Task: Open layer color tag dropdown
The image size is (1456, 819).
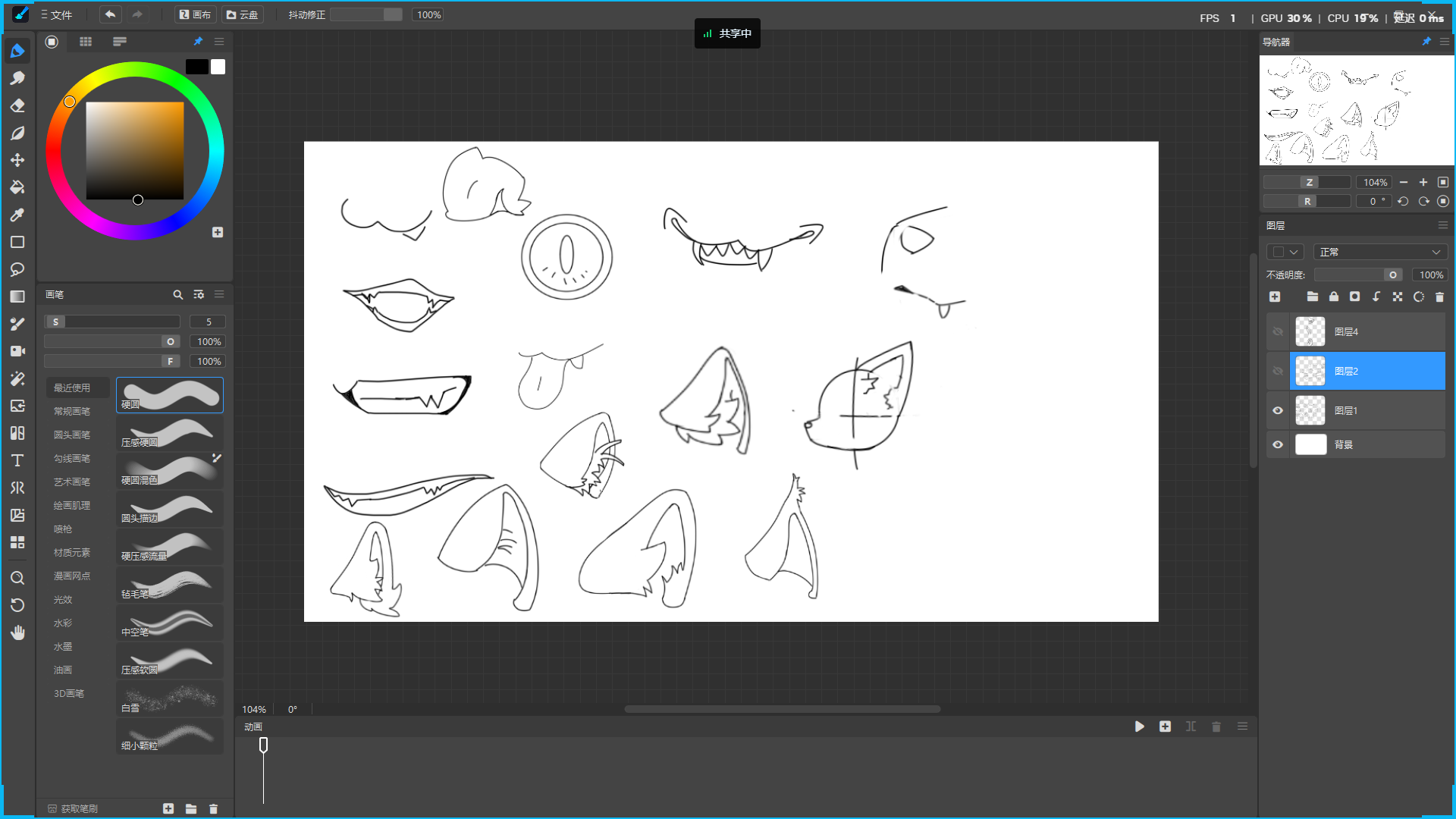Action: tap(1285, 252)
